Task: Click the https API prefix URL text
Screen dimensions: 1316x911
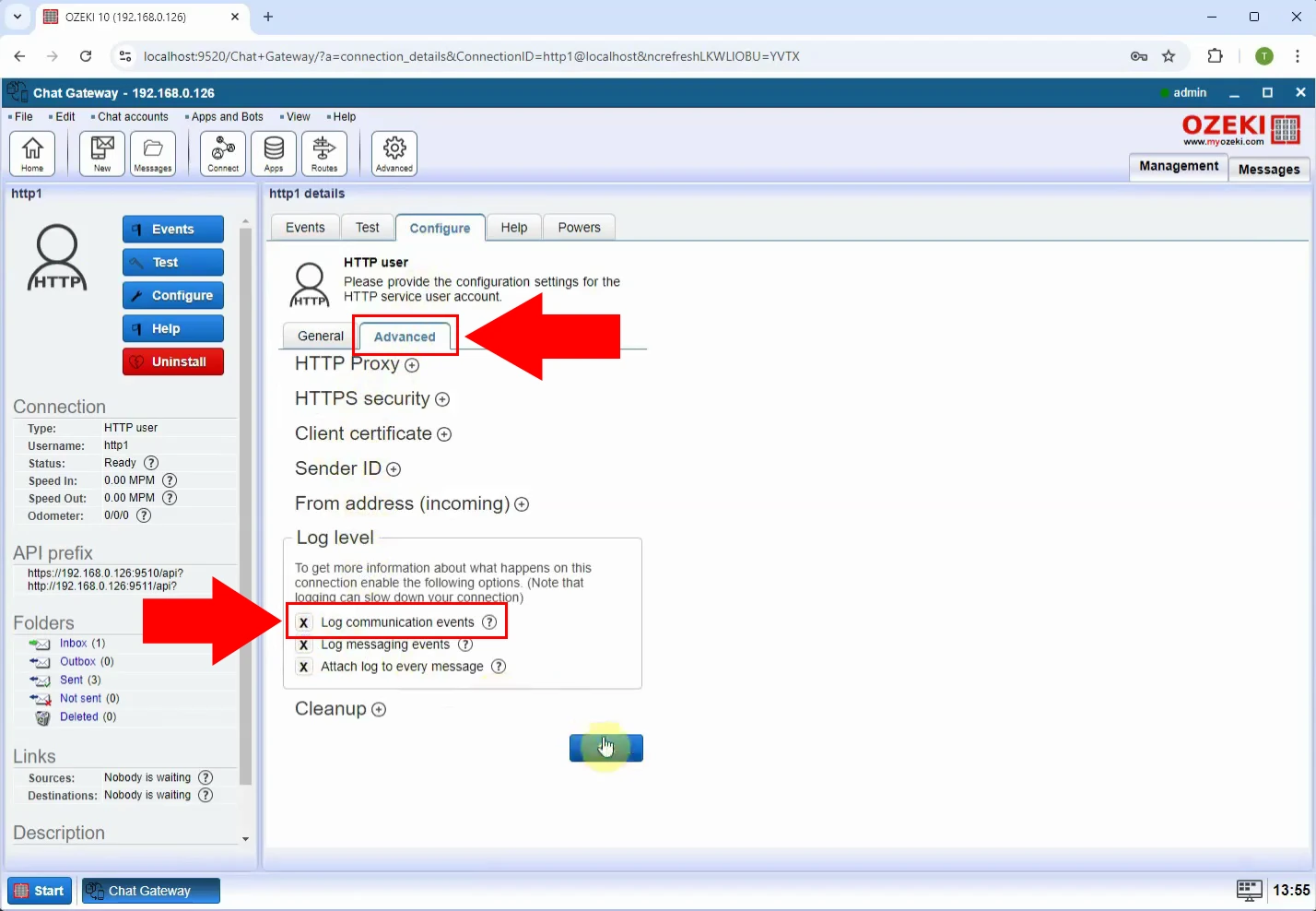Action: pyautogui.click(x=105, y=574)
